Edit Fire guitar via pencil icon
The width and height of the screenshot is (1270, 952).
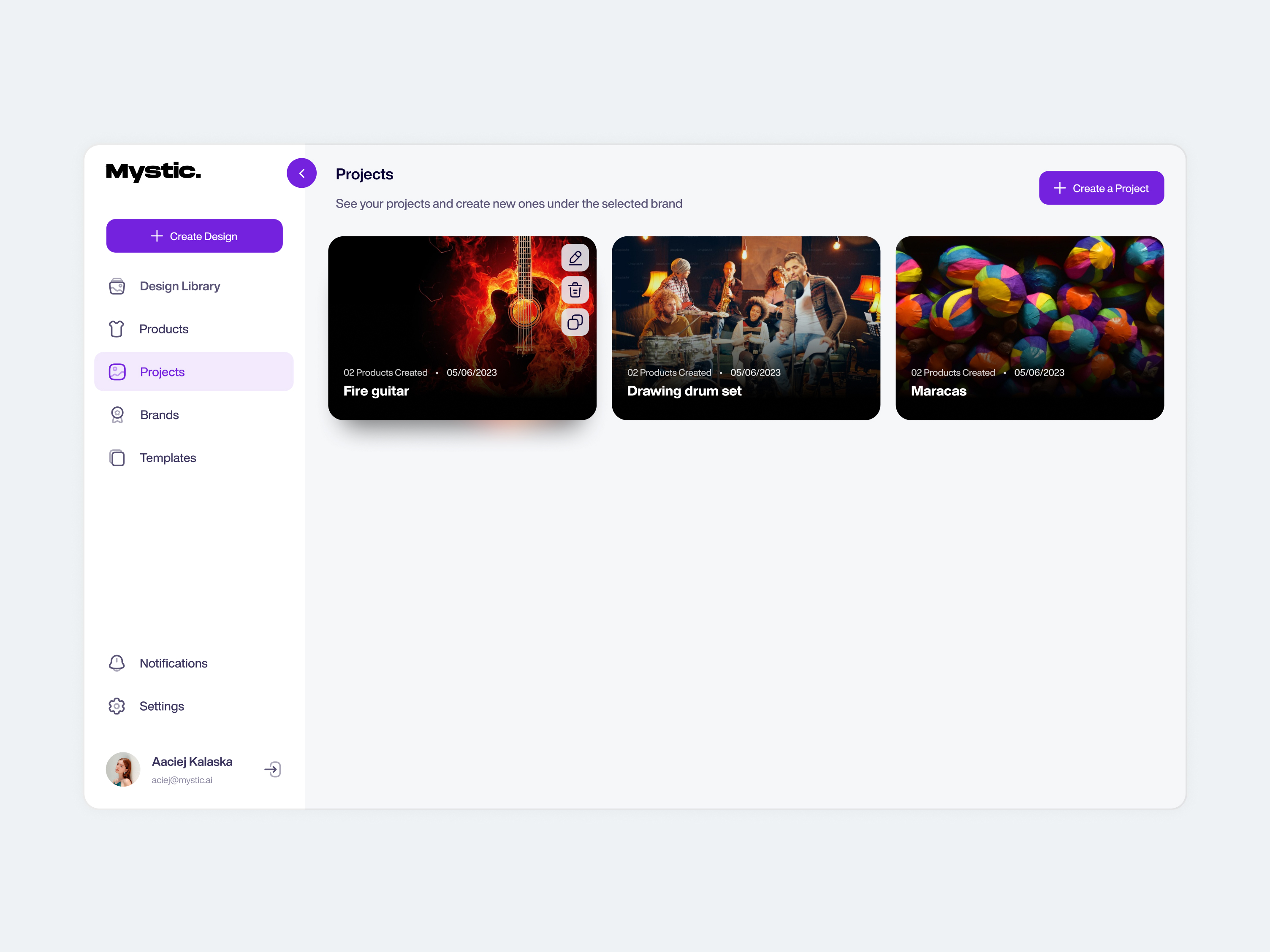(575, 258)
